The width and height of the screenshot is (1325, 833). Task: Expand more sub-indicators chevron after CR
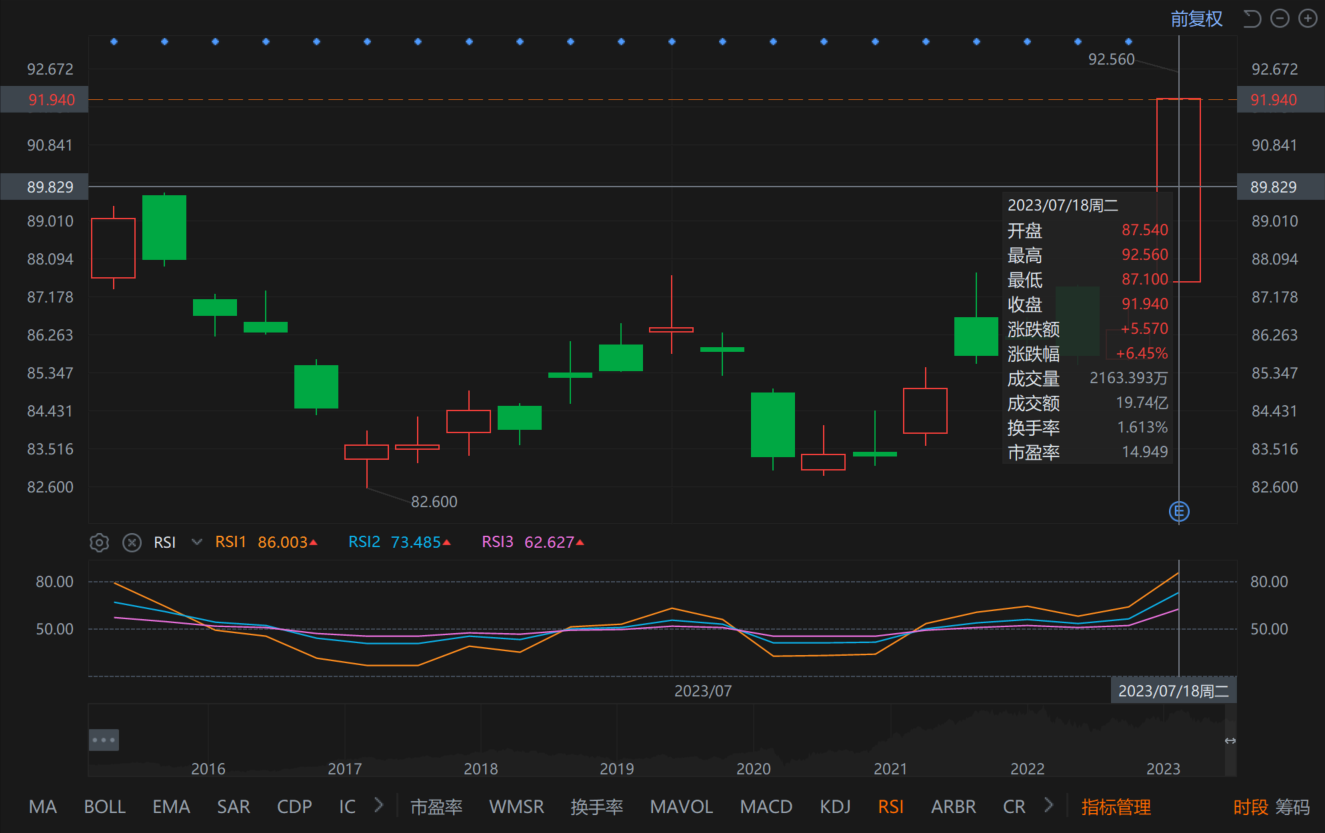coord(1048,805)
